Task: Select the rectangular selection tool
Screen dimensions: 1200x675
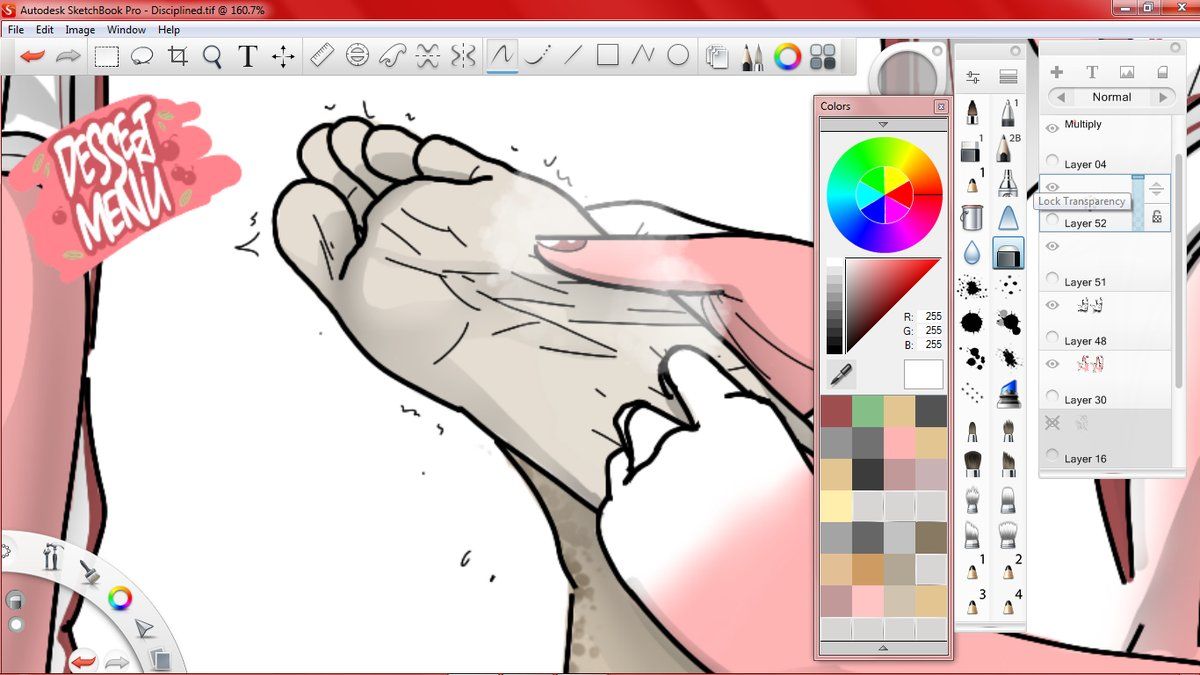Action: tap(106, 57)
